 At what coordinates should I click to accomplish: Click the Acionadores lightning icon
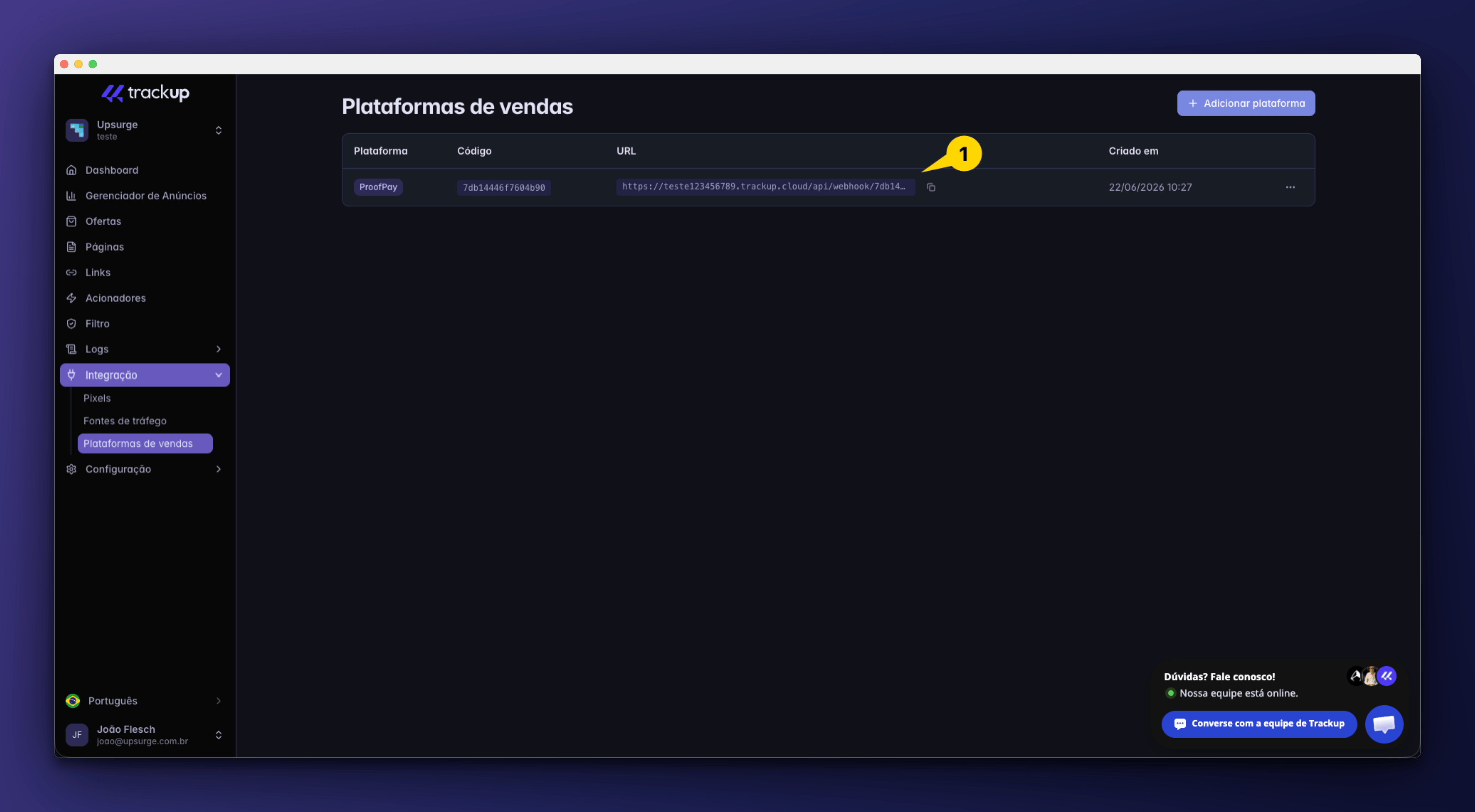coord(72,298)
